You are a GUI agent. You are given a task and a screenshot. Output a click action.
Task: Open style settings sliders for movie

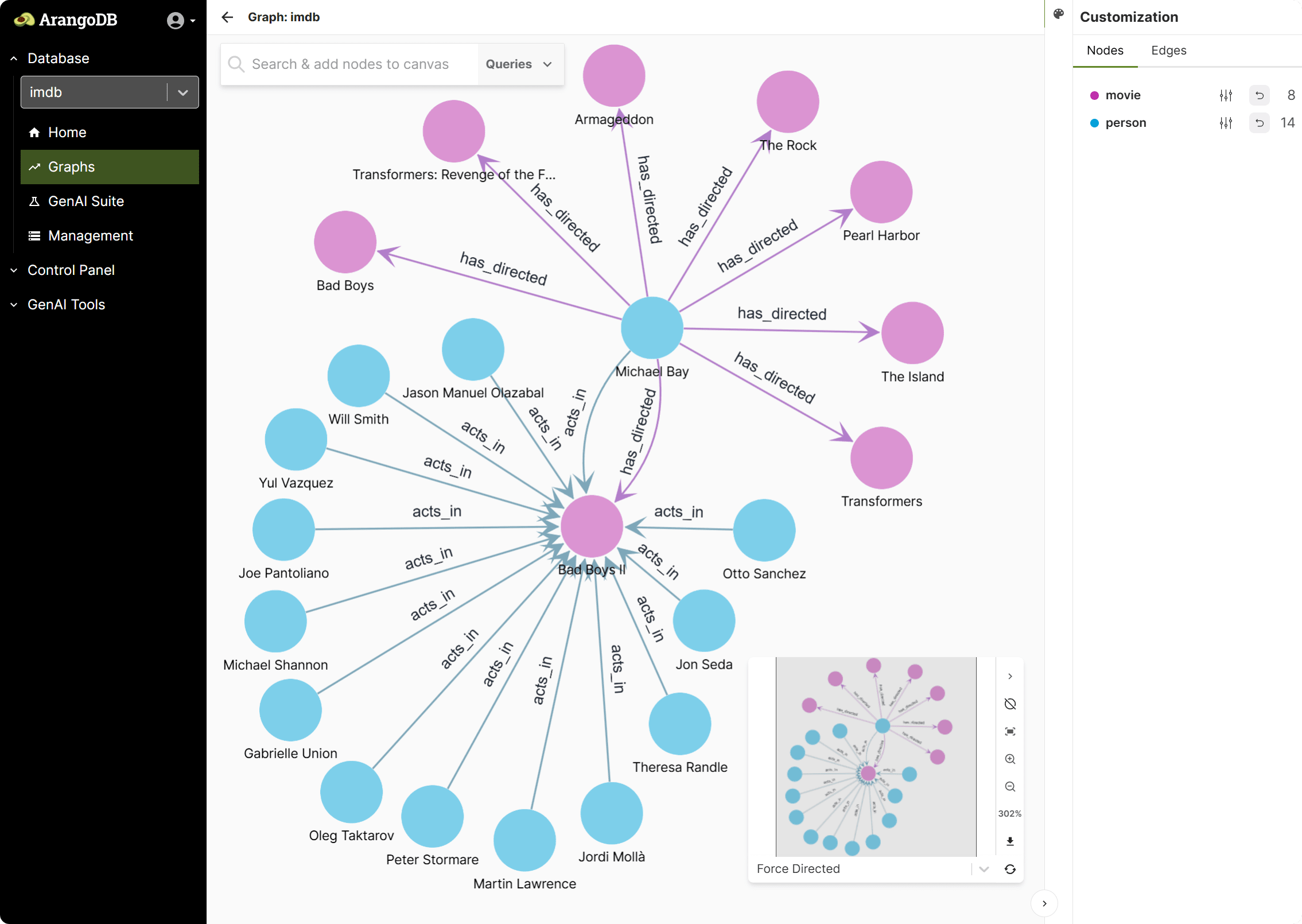[x=1226, y=95]
